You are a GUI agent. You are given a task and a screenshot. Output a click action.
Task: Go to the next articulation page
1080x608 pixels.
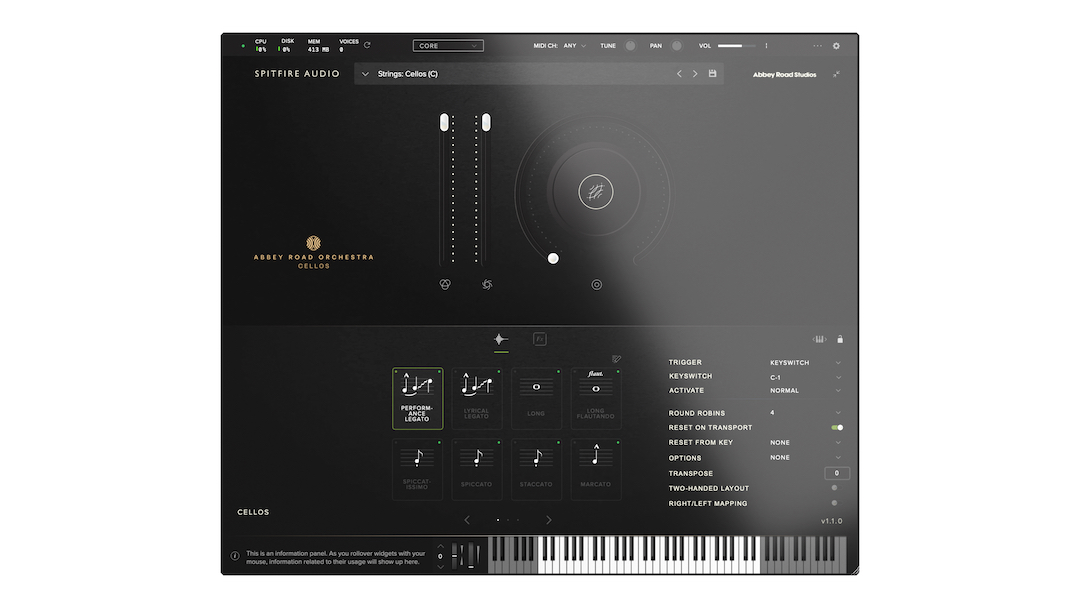[x=548, y=520]
